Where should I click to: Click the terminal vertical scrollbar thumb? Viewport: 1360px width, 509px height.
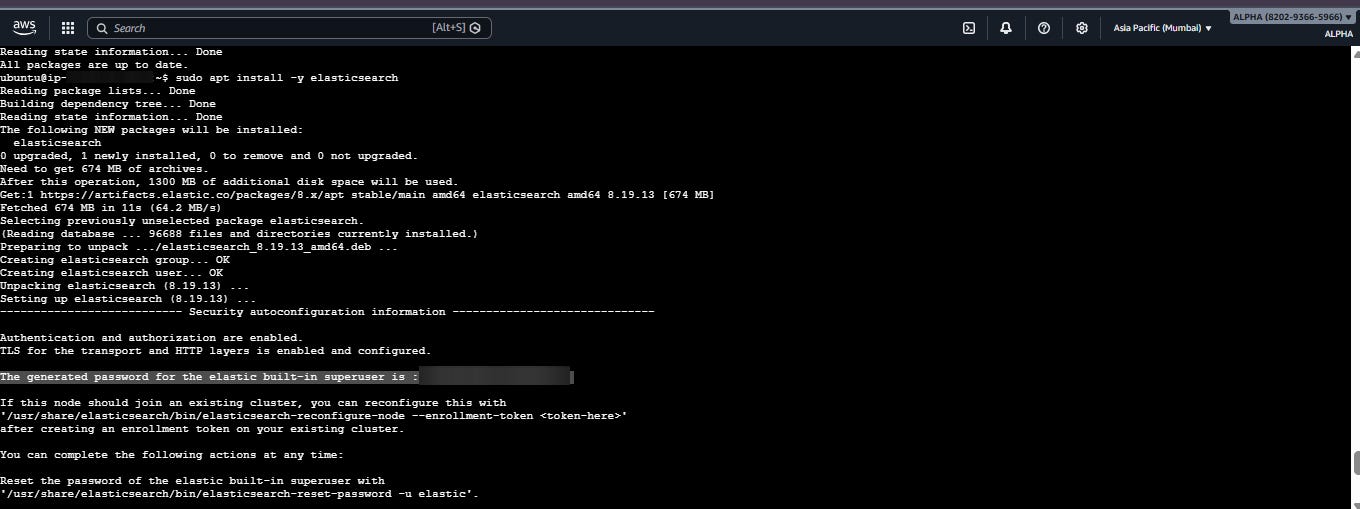(x=1355, y=463)
